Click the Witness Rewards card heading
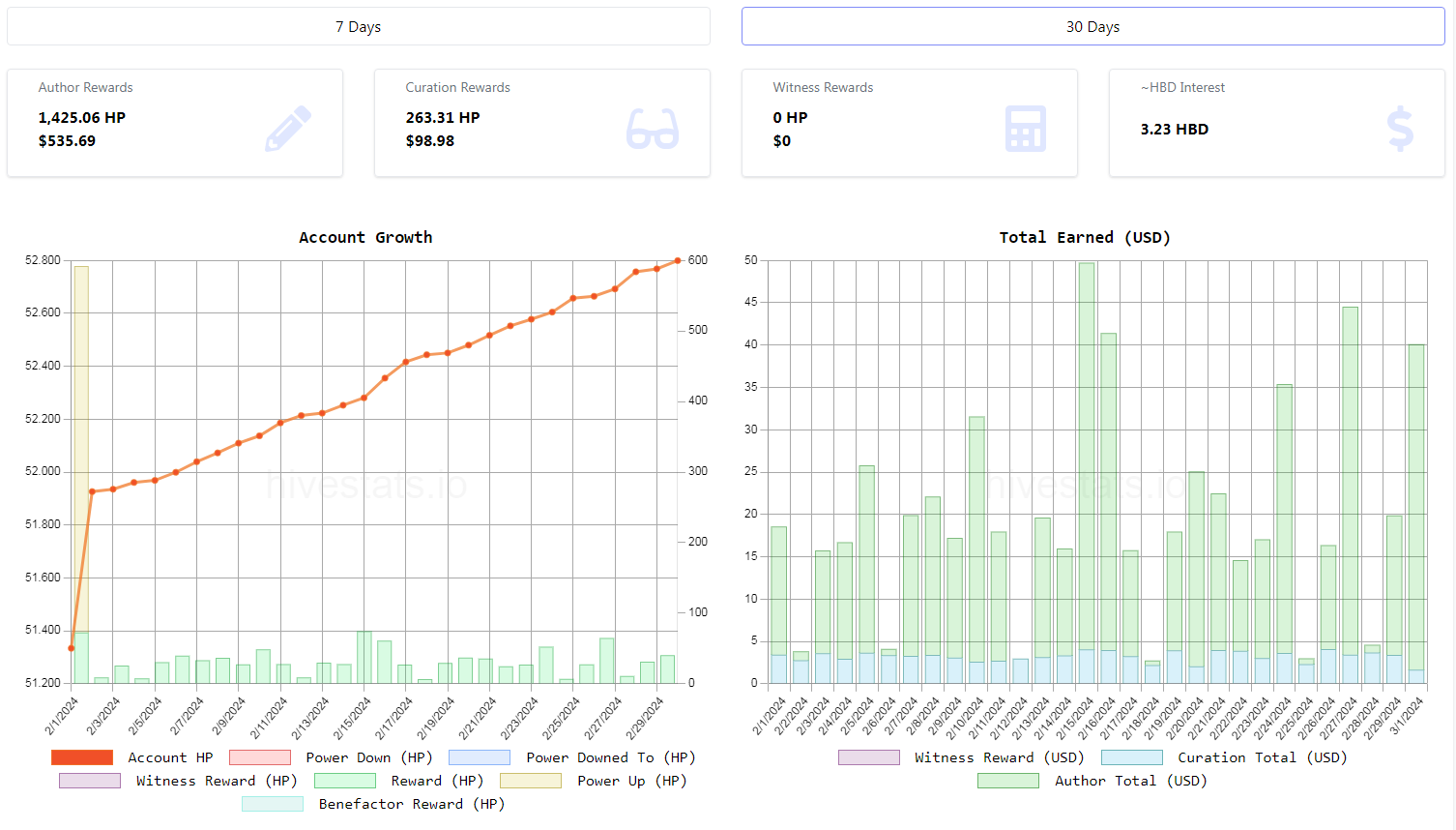 [x=824, y=87]
